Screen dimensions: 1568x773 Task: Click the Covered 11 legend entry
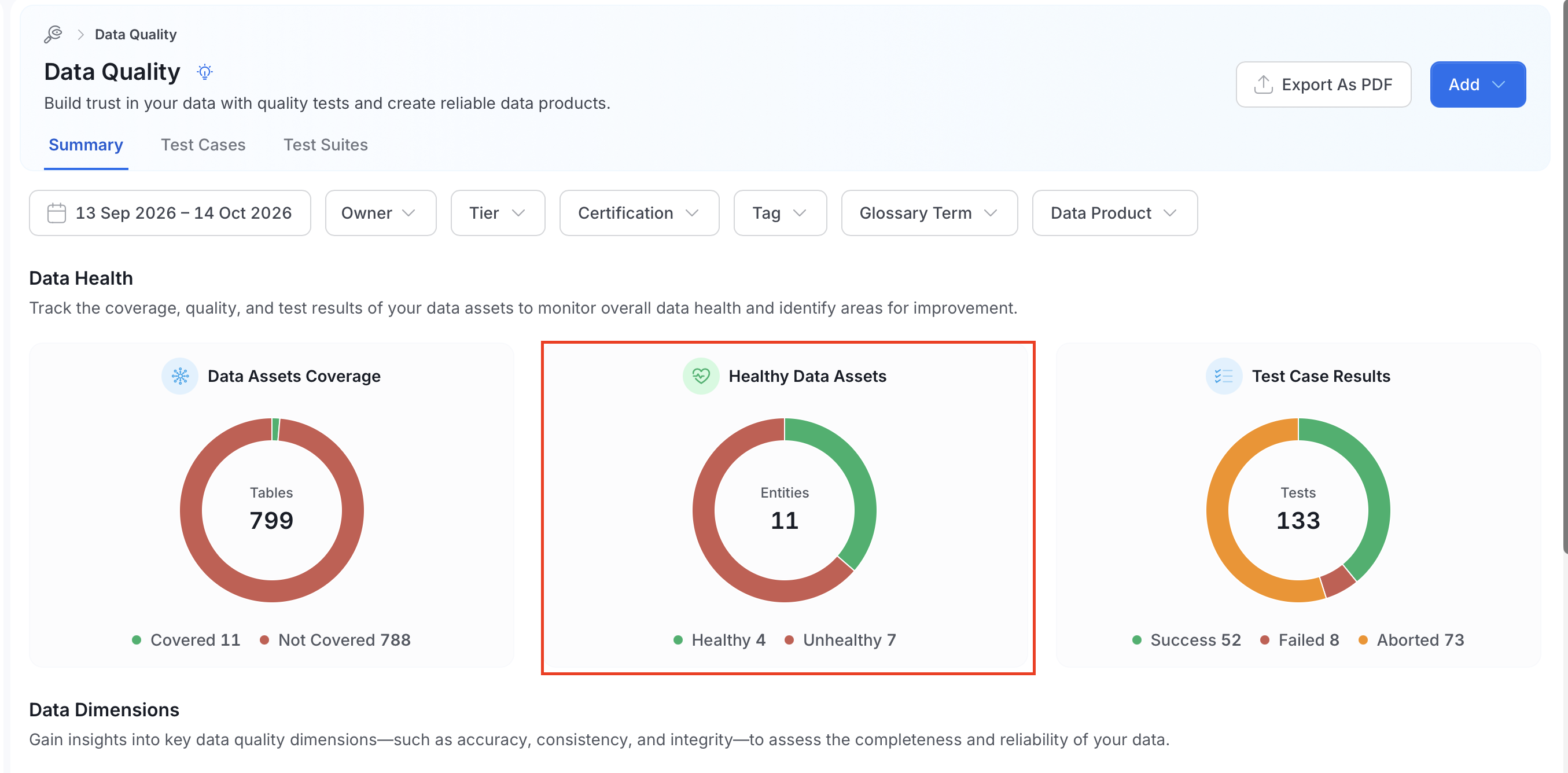pos(186,640)
